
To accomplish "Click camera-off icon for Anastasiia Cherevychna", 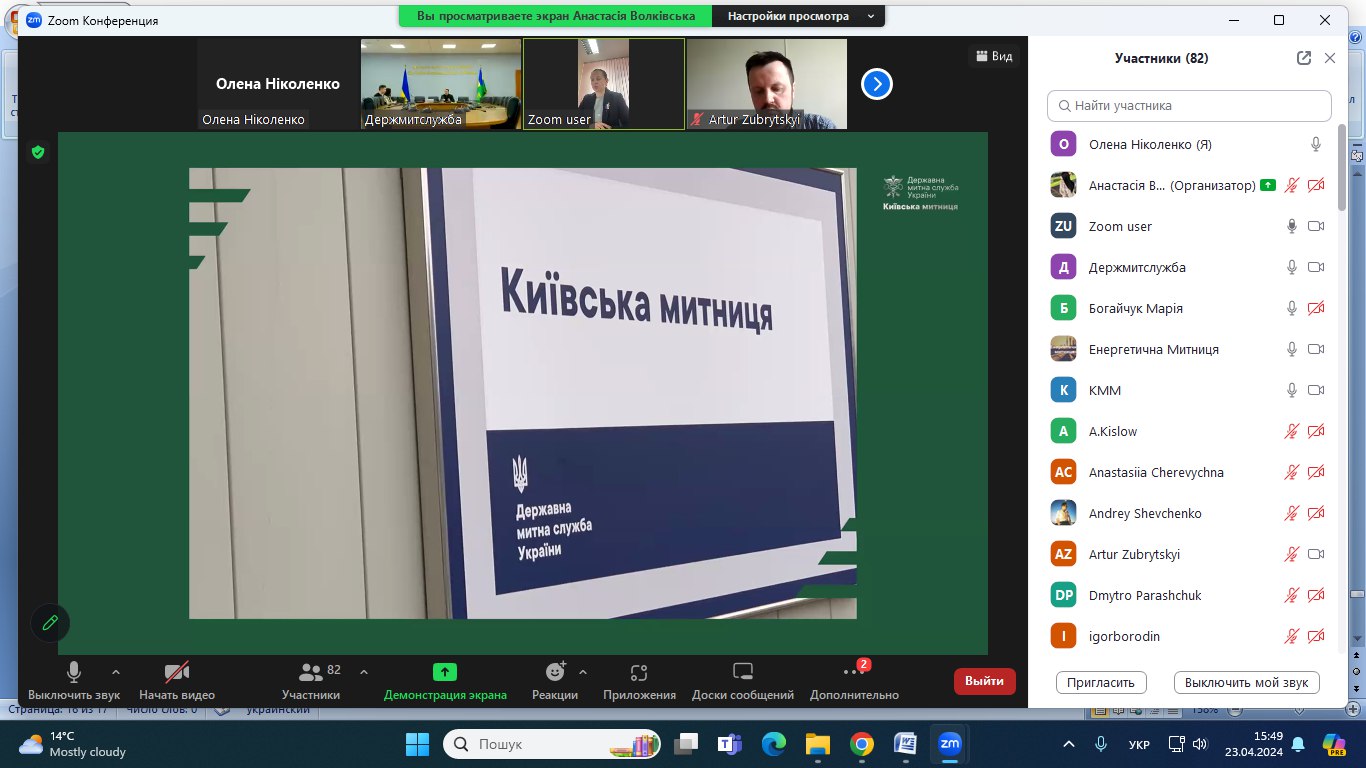I will pos(1316,472).
